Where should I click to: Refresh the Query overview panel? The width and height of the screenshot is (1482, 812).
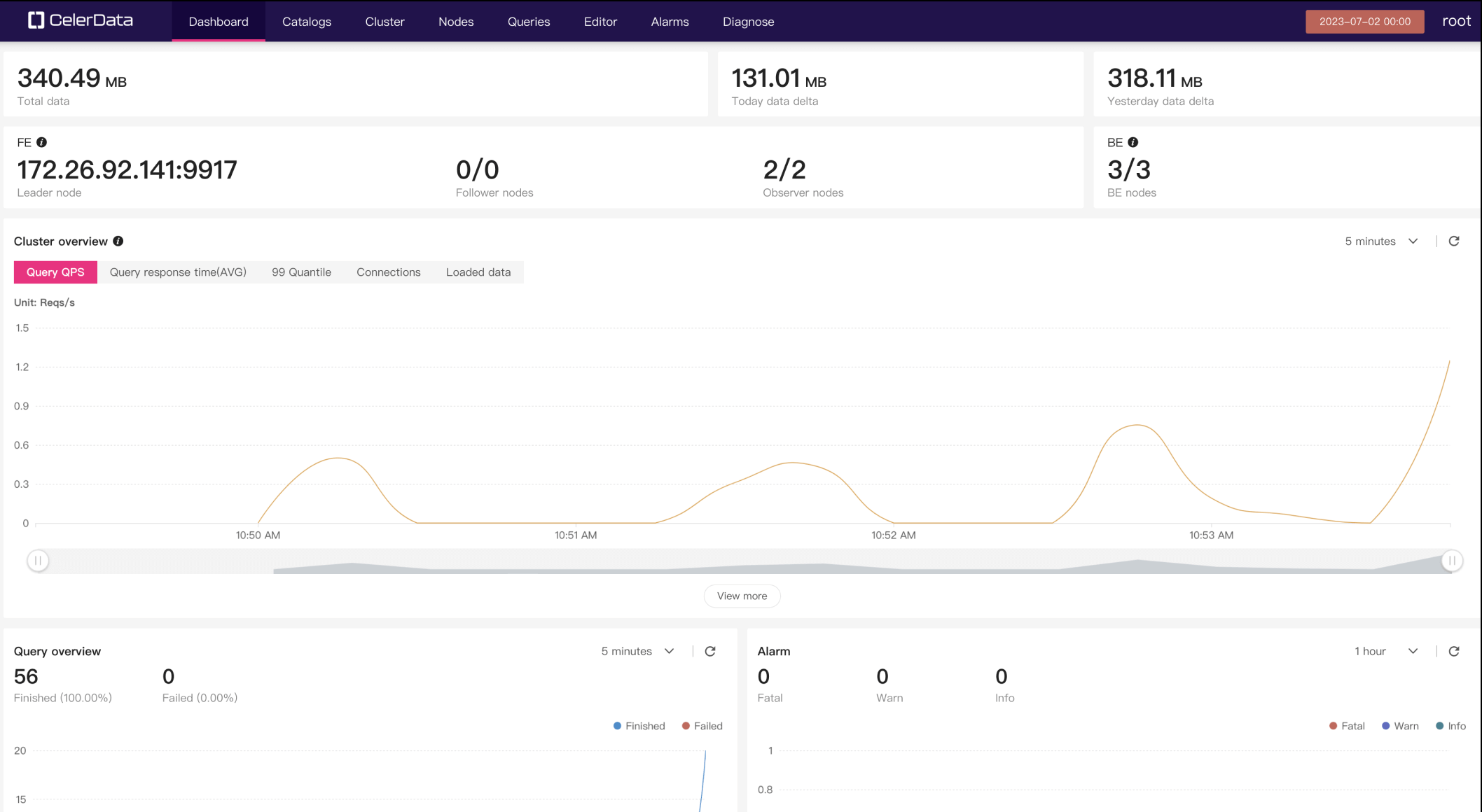tap(710, 651)
